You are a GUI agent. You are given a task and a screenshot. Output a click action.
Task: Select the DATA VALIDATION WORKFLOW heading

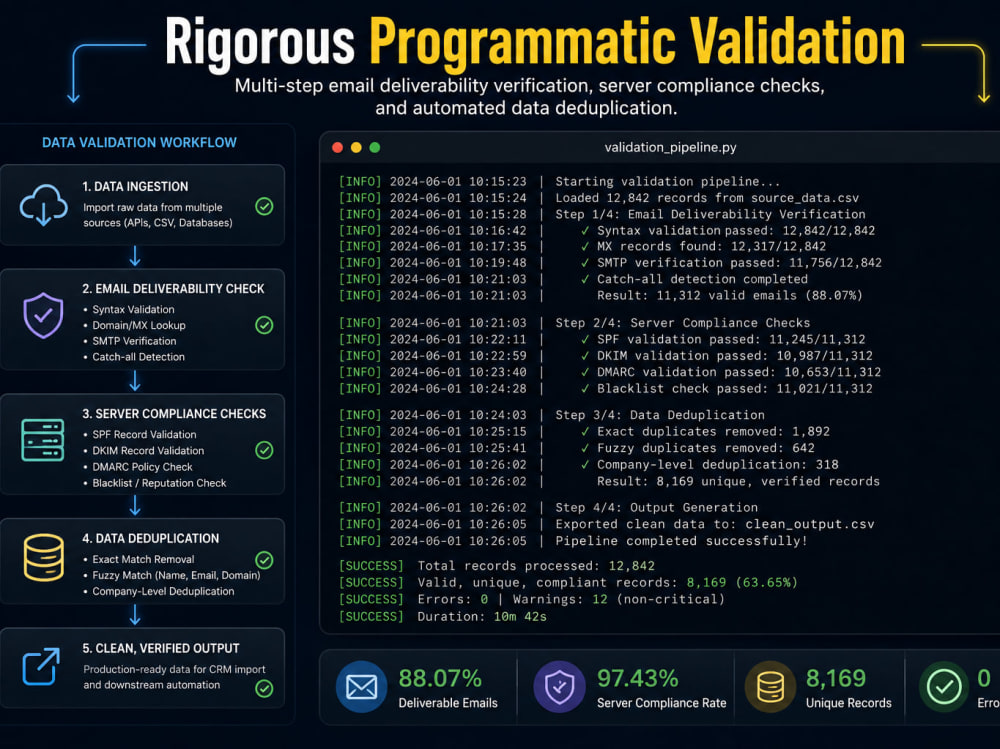pyautogui.click(x=139, y=142)
